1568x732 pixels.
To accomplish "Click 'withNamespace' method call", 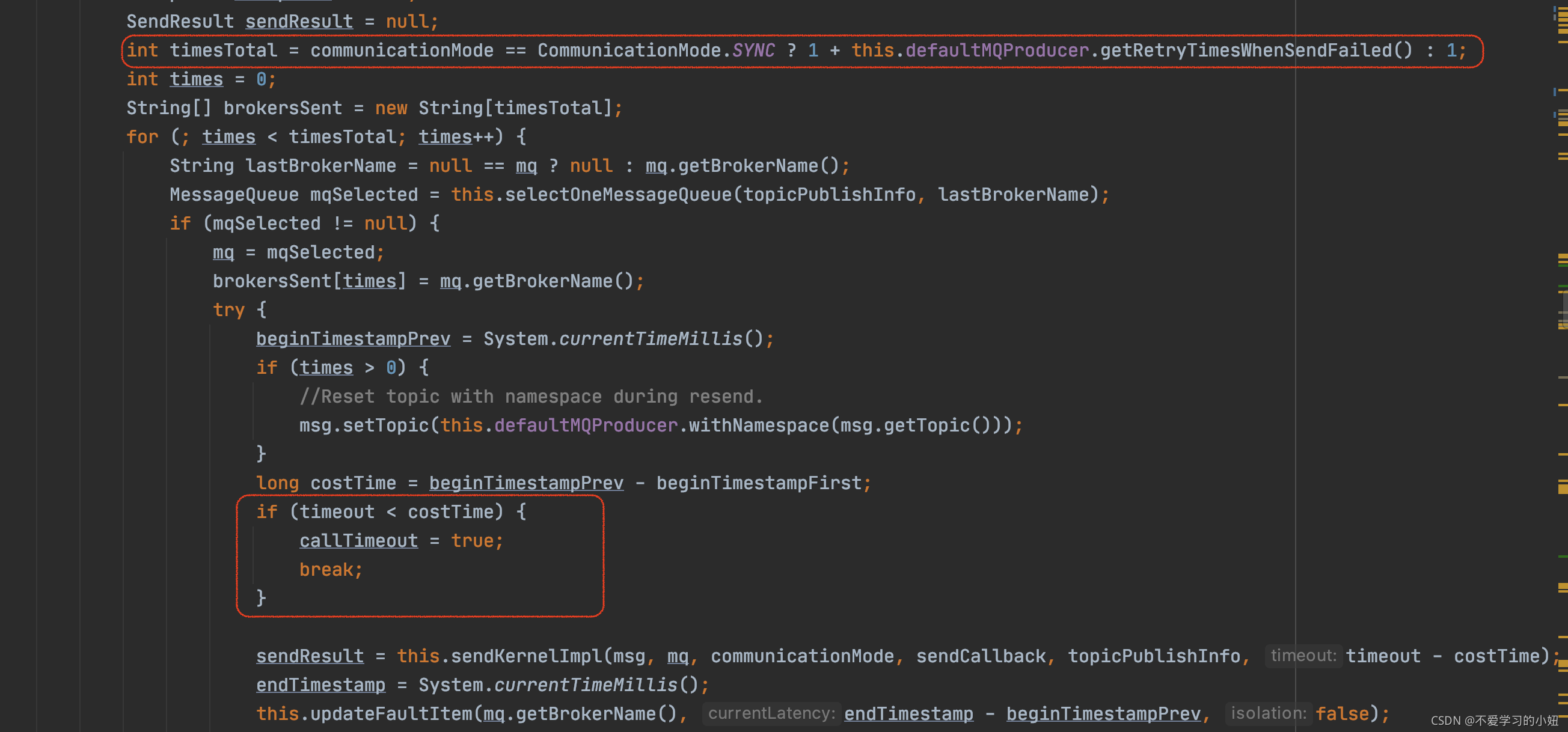I will point(758,425).
